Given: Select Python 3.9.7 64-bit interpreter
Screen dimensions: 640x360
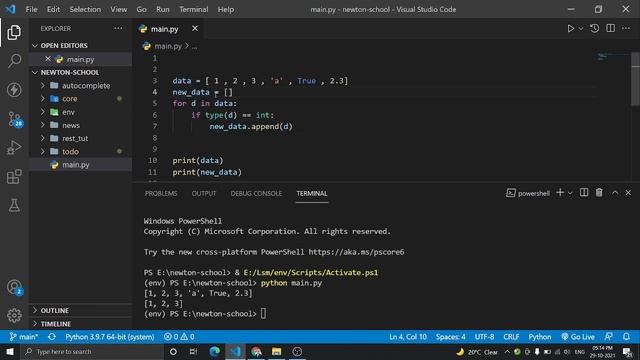Looking at the screenshot, I should coord(109,337).
